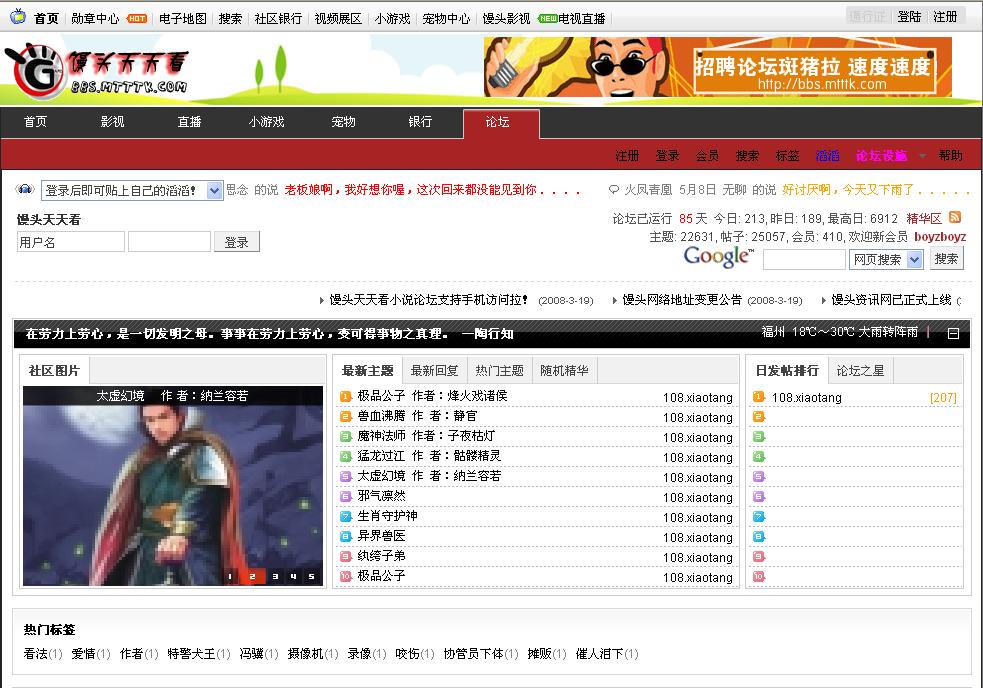This screenshot has height=688, width=983.
Task: Click the NEW badge before 电视直播
Action: [x=547, y=19]
